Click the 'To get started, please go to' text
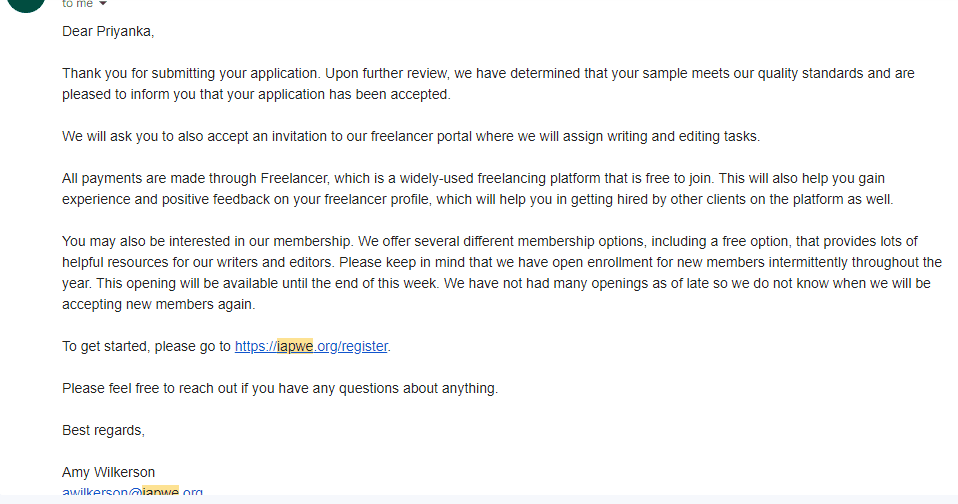 [x=147, y=346]
